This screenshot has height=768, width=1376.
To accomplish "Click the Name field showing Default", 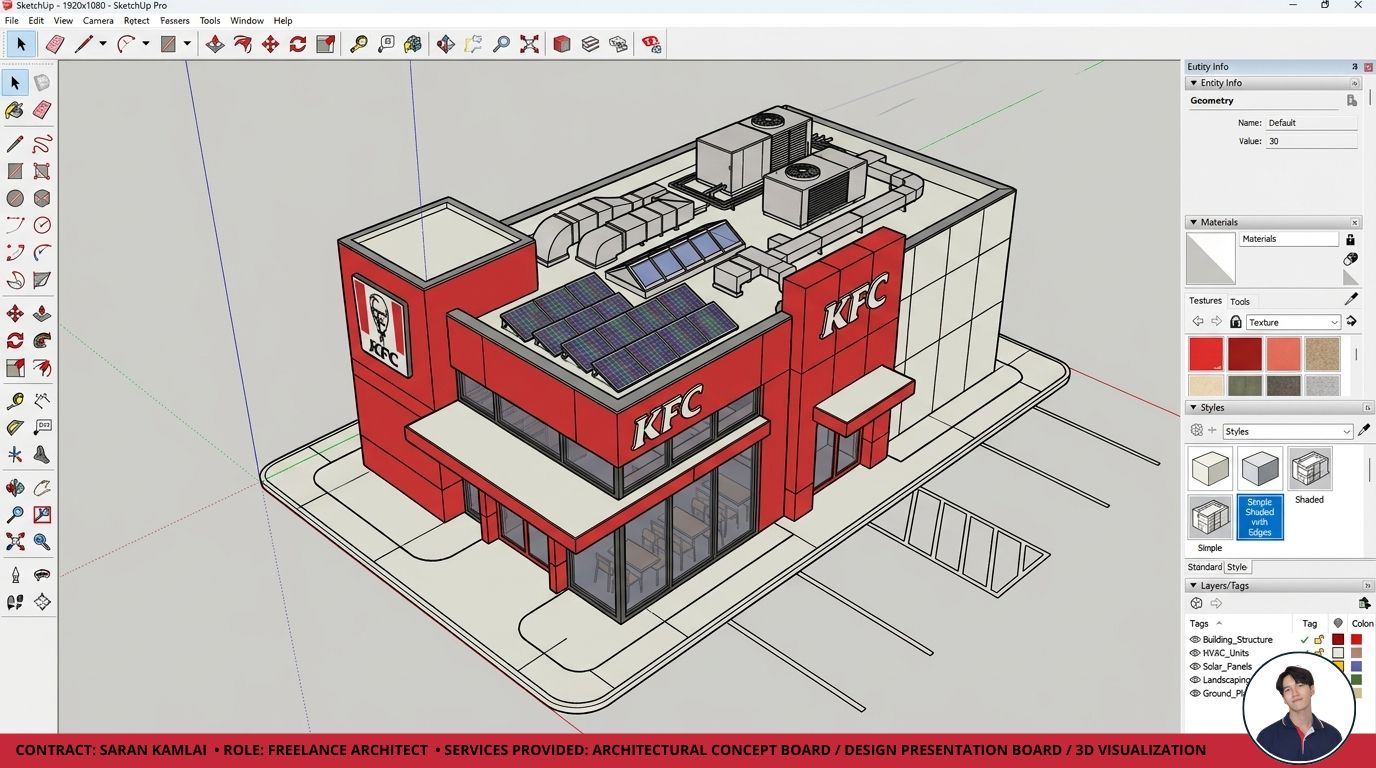I will [x=1311, y=123].
